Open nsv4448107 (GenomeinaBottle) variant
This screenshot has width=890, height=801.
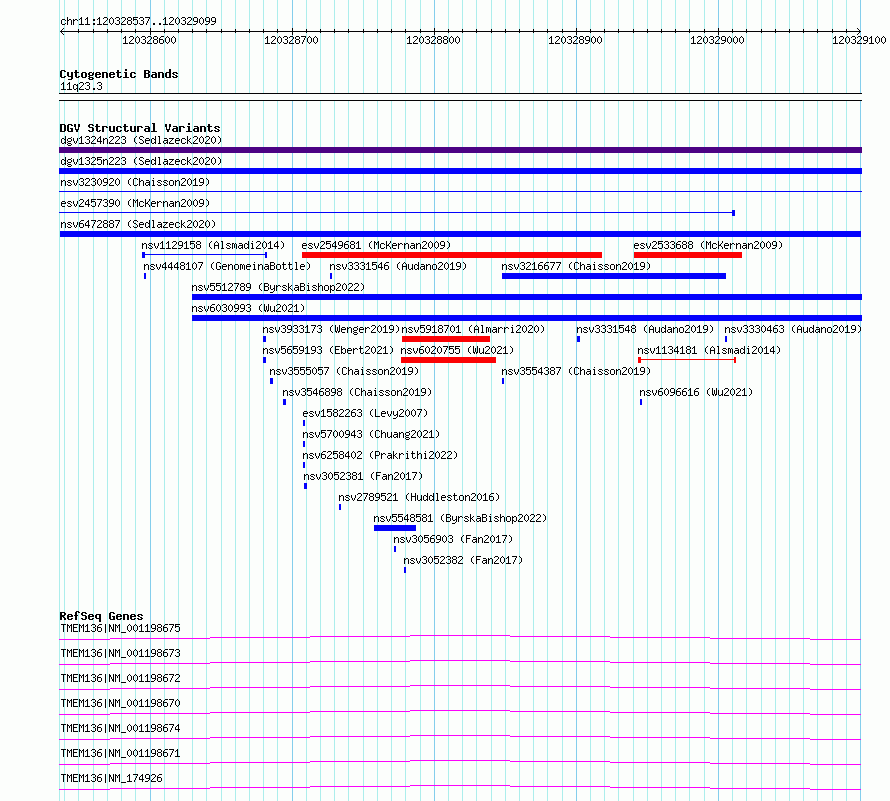(227, 266)
